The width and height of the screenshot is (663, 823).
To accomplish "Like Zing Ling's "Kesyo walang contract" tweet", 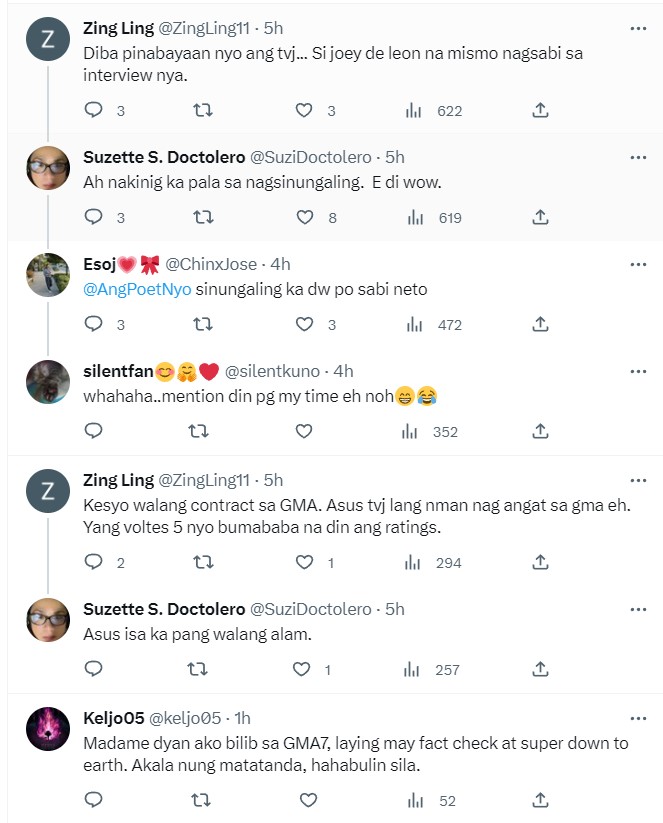I will pos(305,562).
